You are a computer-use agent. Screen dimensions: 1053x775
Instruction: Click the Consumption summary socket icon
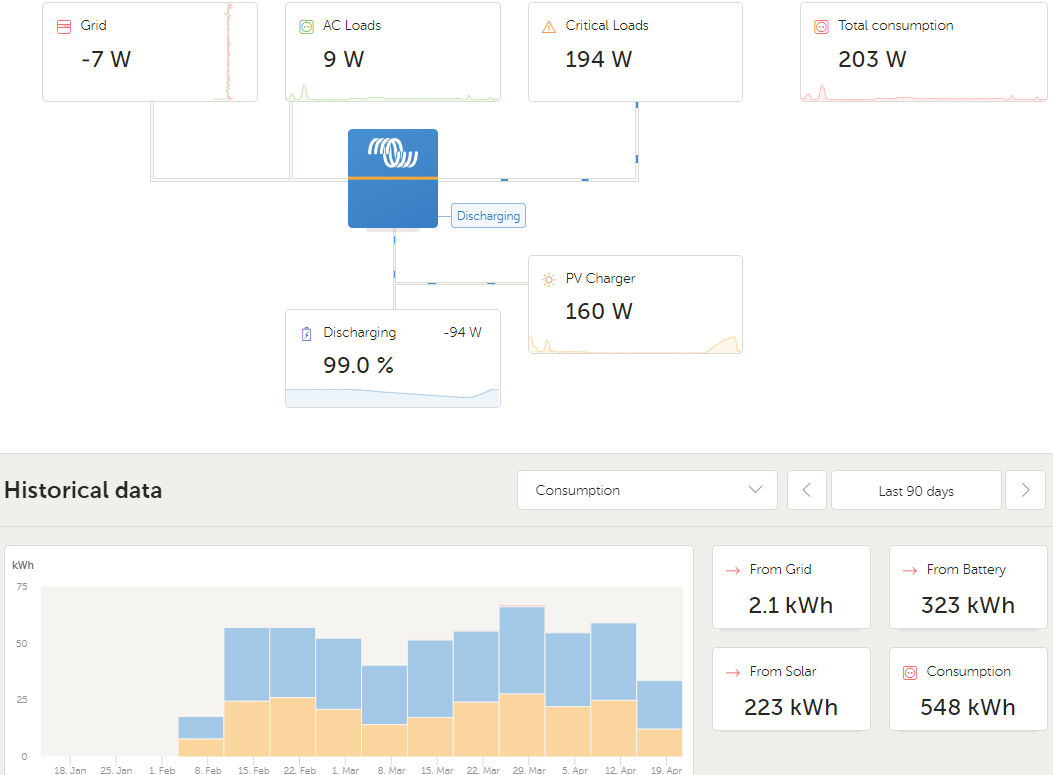910,672
